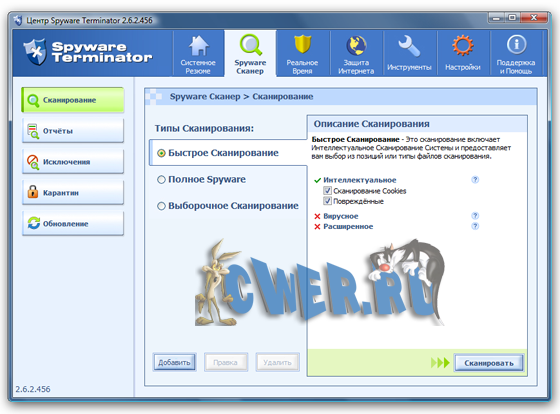Click the red X by Расширенное
560x414 pixels.
coord(317,226)
